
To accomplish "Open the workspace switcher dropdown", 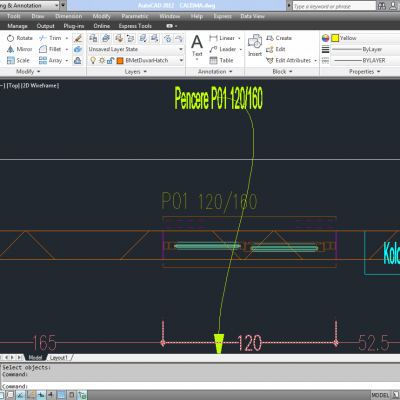I will tap(56, 5).
